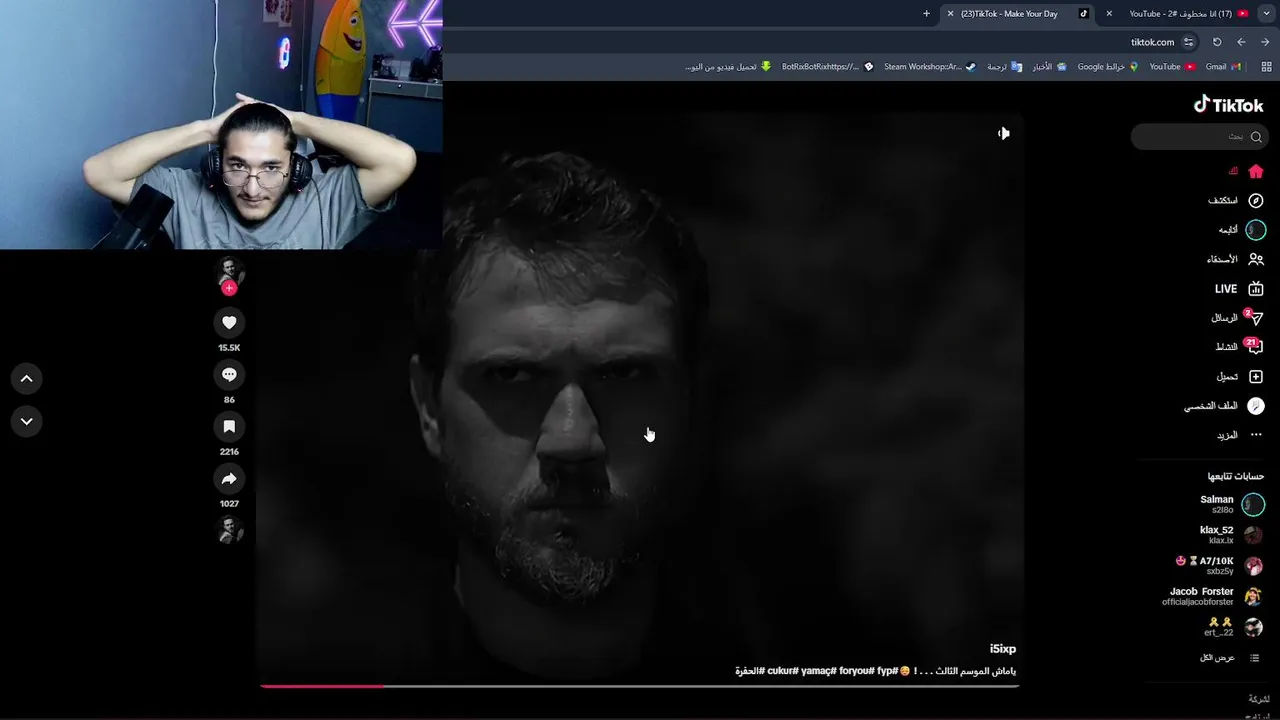The height and width of the screenshot is (720, 1280).
Task: Open the followed account Jacob Forster
Action: (1214, 597)
